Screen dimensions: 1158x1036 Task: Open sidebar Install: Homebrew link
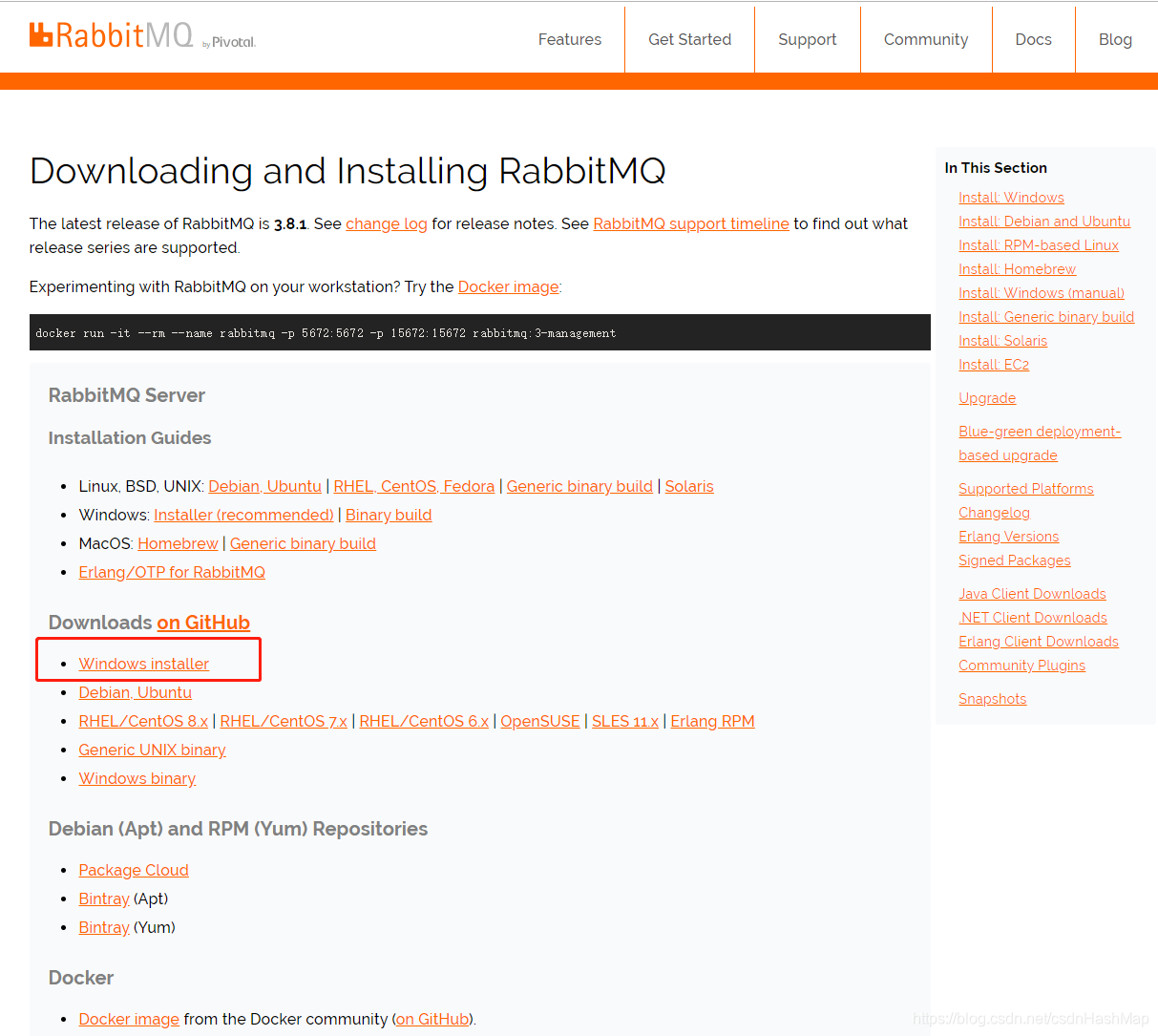pyautogui.click(x=1017, y=269)
